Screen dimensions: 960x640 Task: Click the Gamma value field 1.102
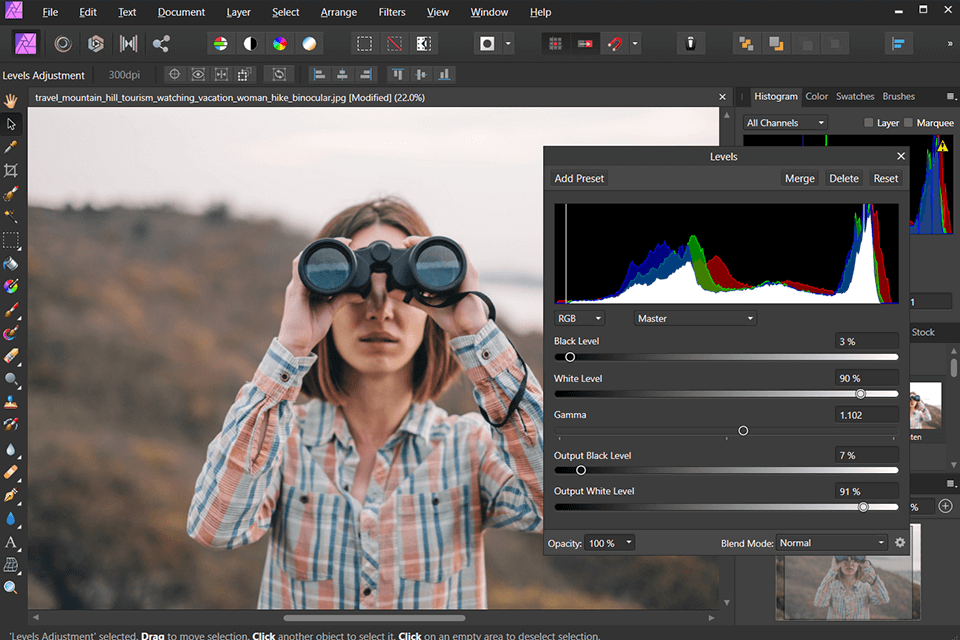click(x=866, y=415)
